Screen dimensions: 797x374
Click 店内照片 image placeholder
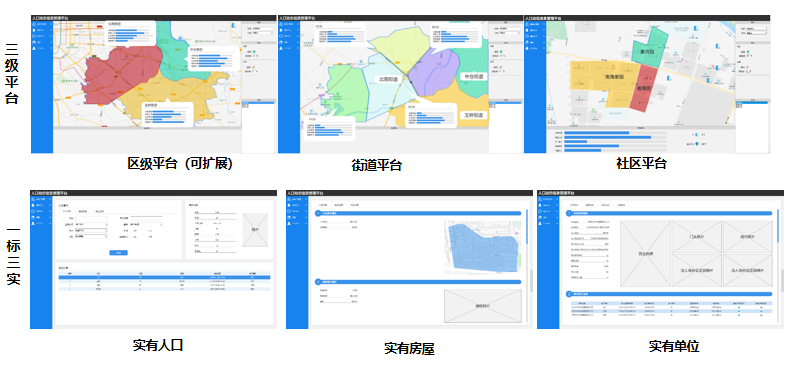coord(748,237)
